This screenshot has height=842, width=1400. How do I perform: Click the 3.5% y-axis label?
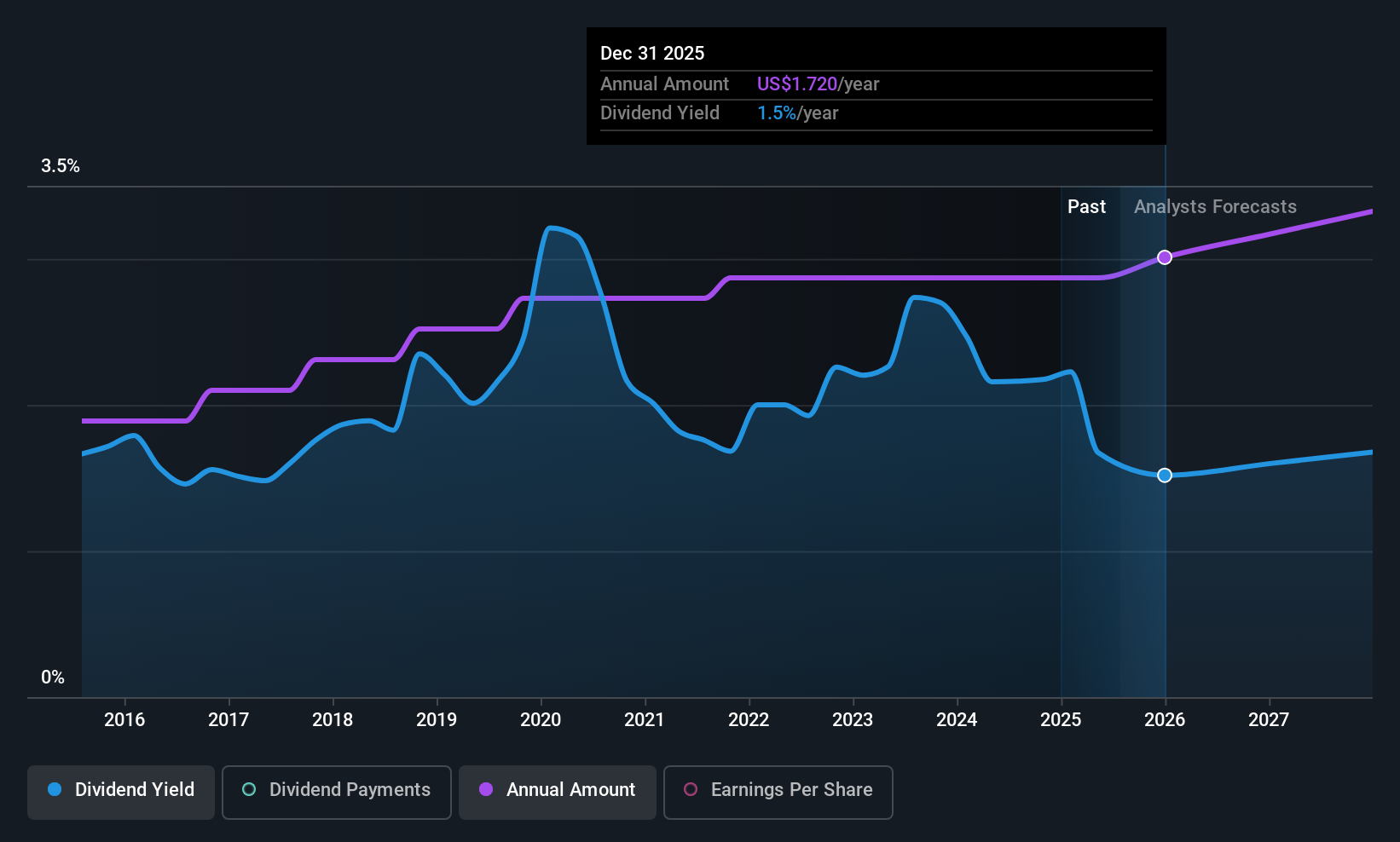pyautogui.click(x=61, y=165)
